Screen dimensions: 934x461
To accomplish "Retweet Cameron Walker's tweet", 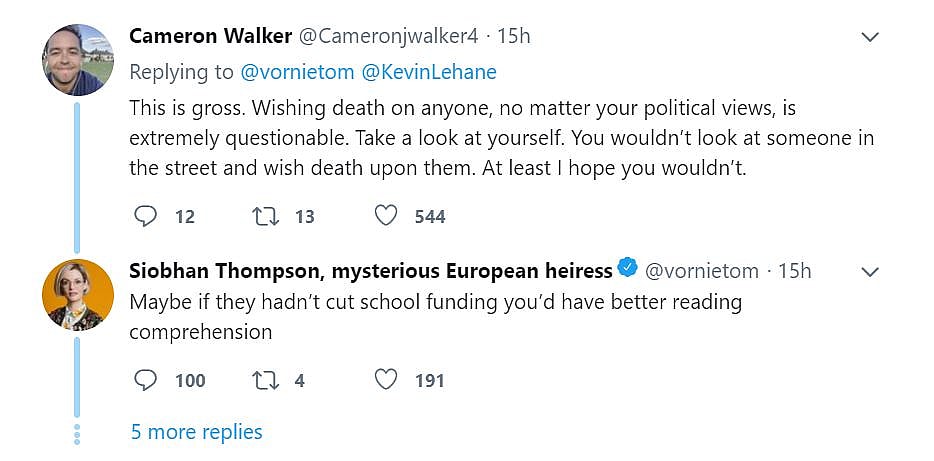I will pyautogui.click(x=267, y=216).
